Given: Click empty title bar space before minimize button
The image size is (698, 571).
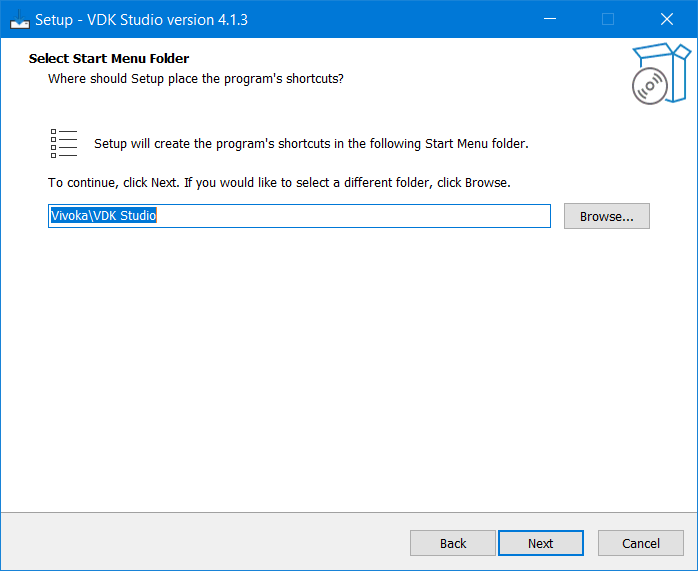Looking at the screenshot, I should 400,19.
